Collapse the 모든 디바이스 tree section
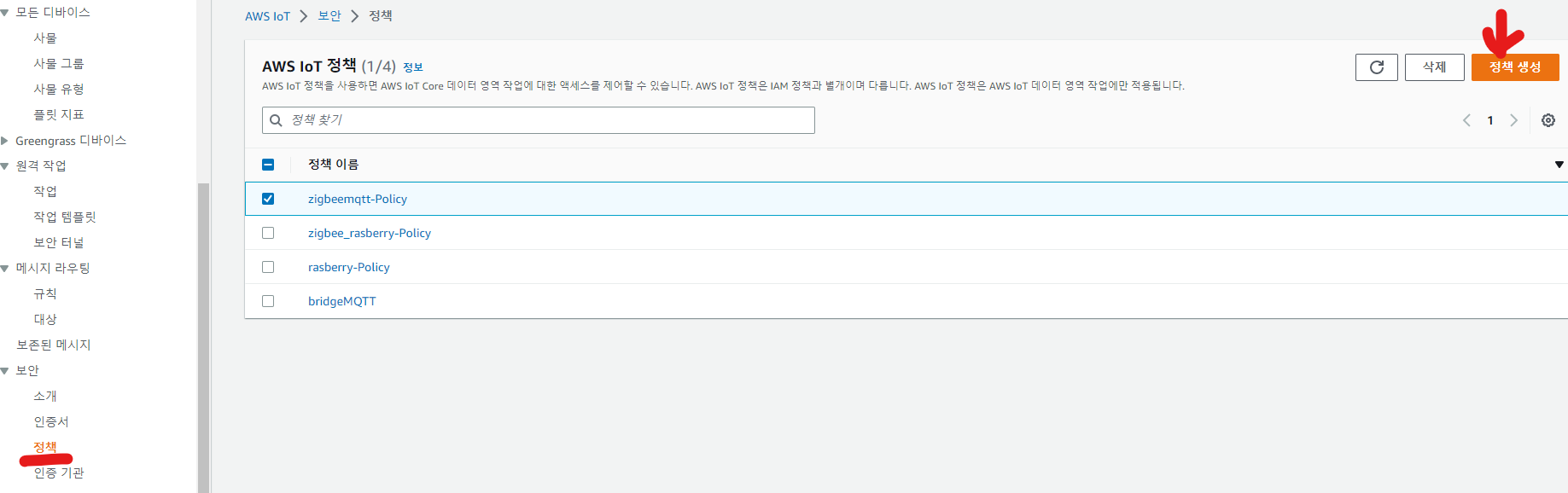 click(x=5, y=13)
